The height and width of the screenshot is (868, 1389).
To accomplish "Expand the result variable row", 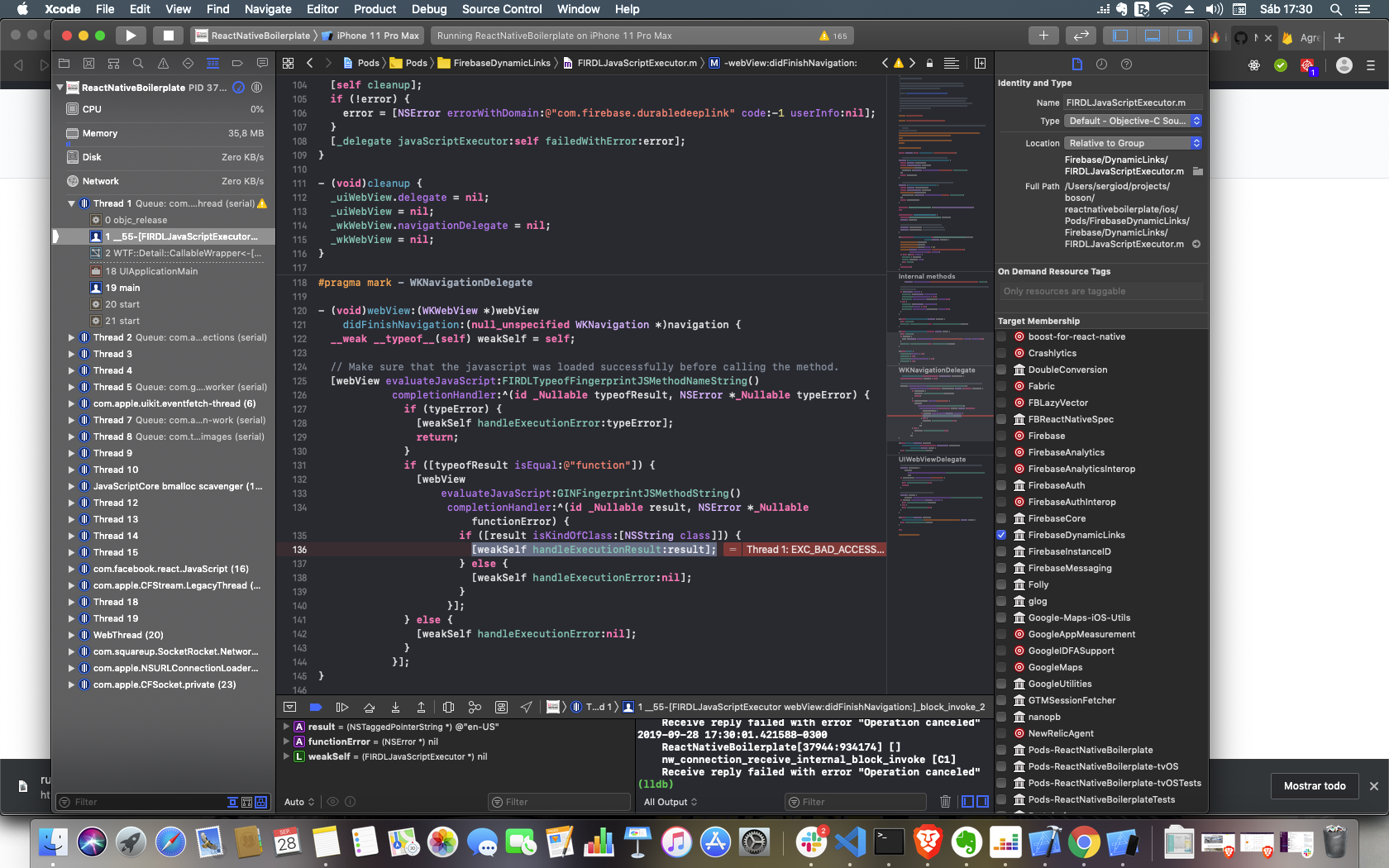I will [x=287, y=727].
